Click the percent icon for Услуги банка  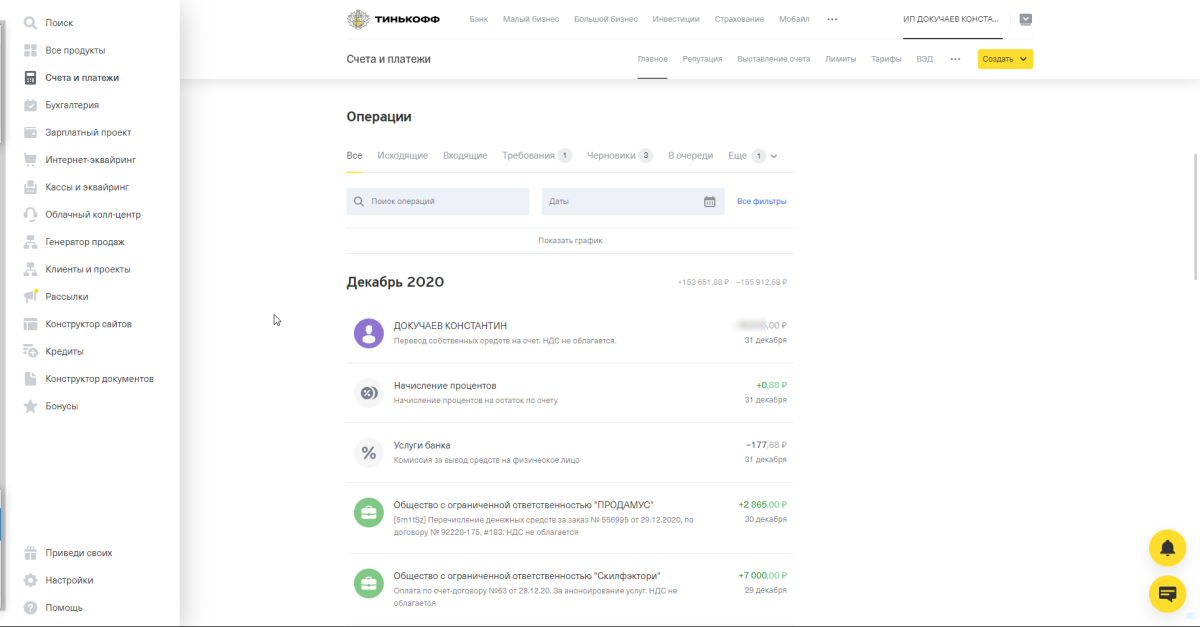coord(369,453)
